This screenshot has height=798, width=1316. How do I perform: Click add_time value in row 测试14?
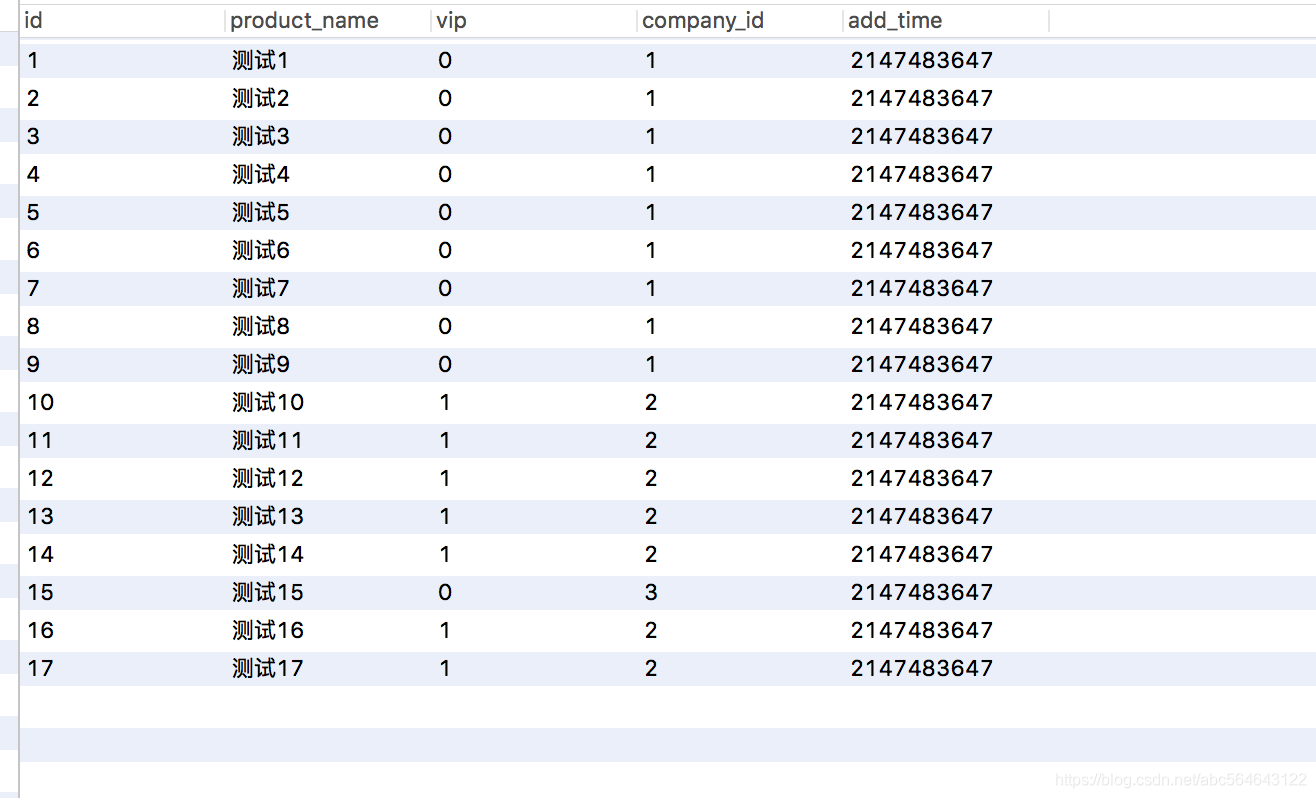pos(922,555)
